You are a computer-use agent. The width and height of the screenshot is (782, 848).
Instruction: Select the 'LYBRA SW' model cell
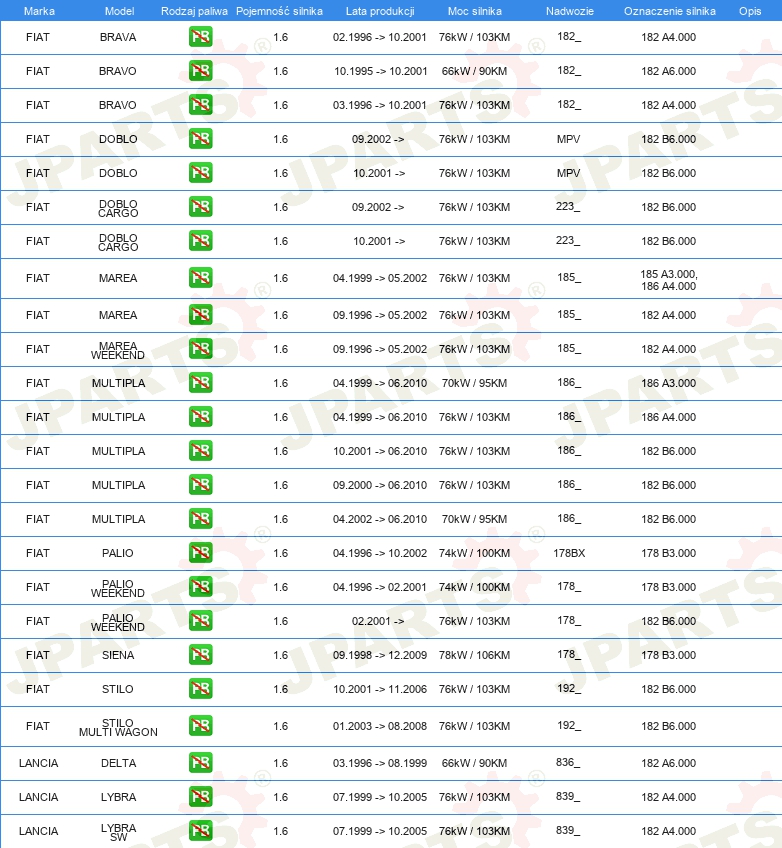pos(118,832)
